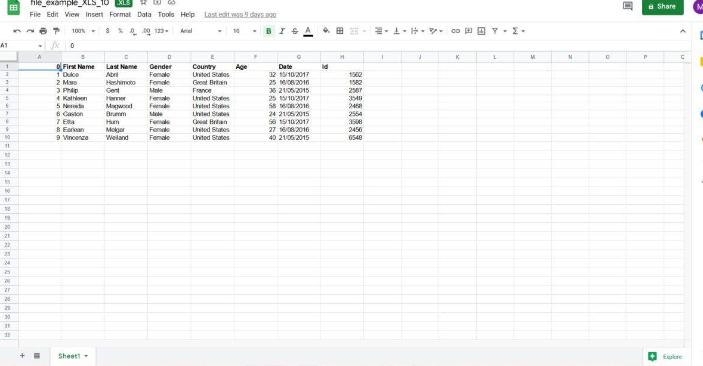Toggle Bold formatting button

(x=269, y=31)
